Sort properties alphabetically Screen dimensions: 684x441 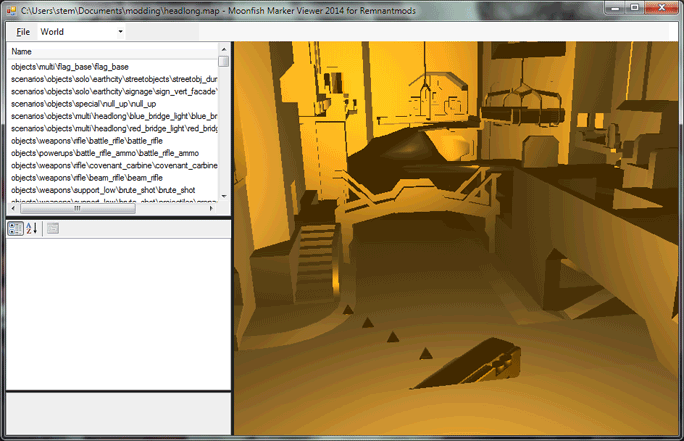[31, 229]
